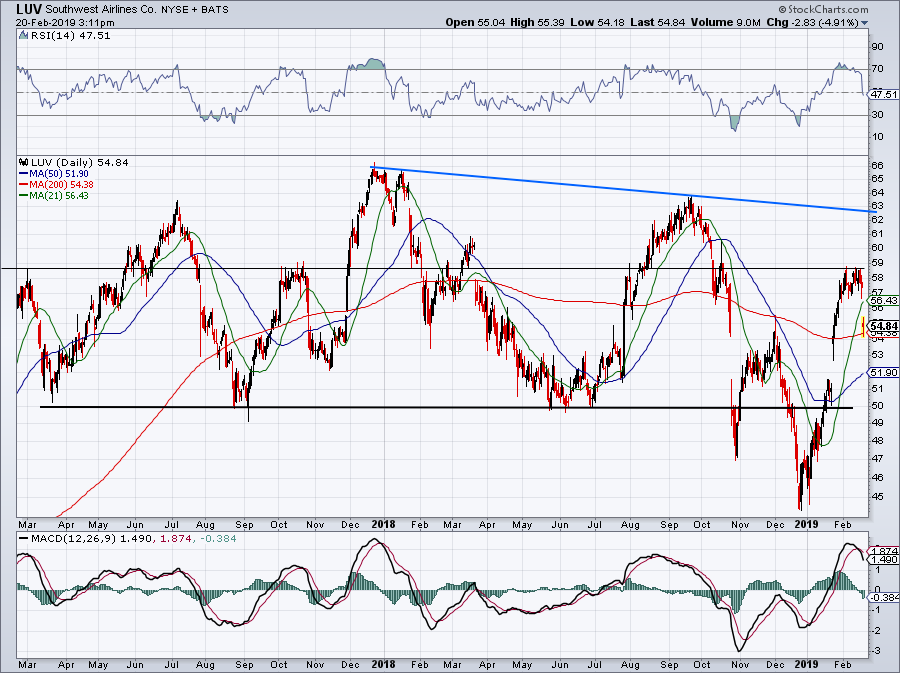Click the green -0.384 histogram value in MACD legend
This screenshot has width=900, height=673.
[x=219, y=539]
